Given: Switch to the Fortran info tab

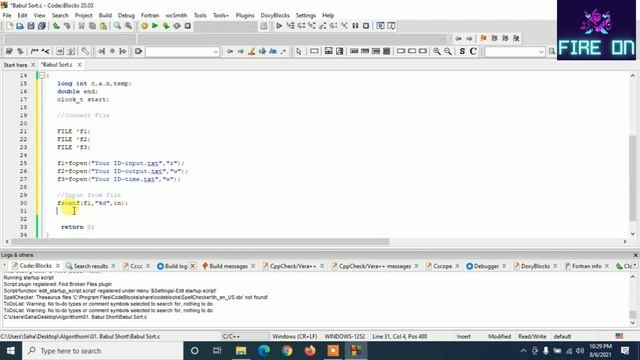Looking at the screenshot, I should pyautogui.click(x=586, y=266).
